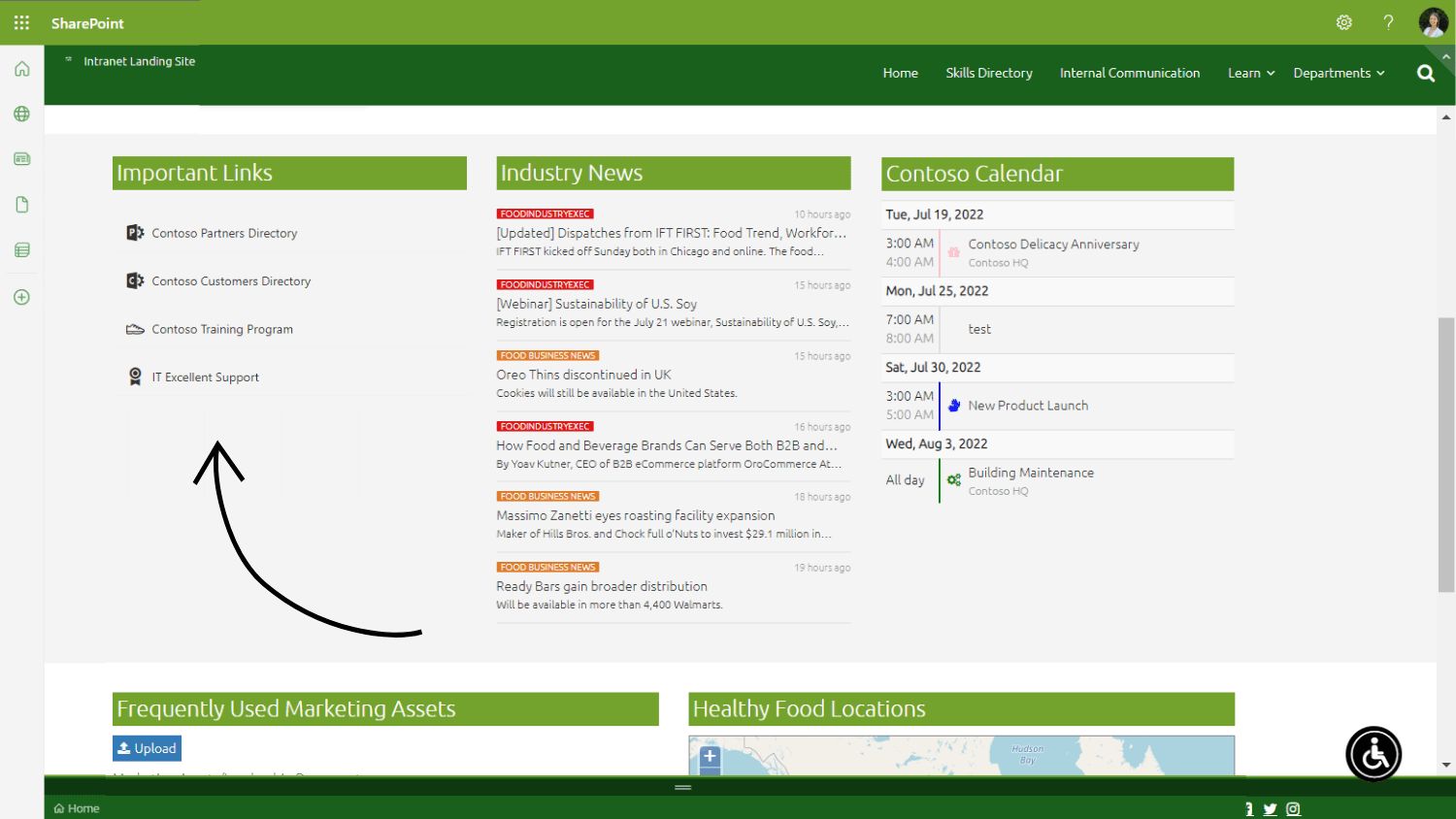Image resolution: width=1456 pixels, height=819 pixels.
Task: Click the Home link in the footer bar
Action: (77, 808)
